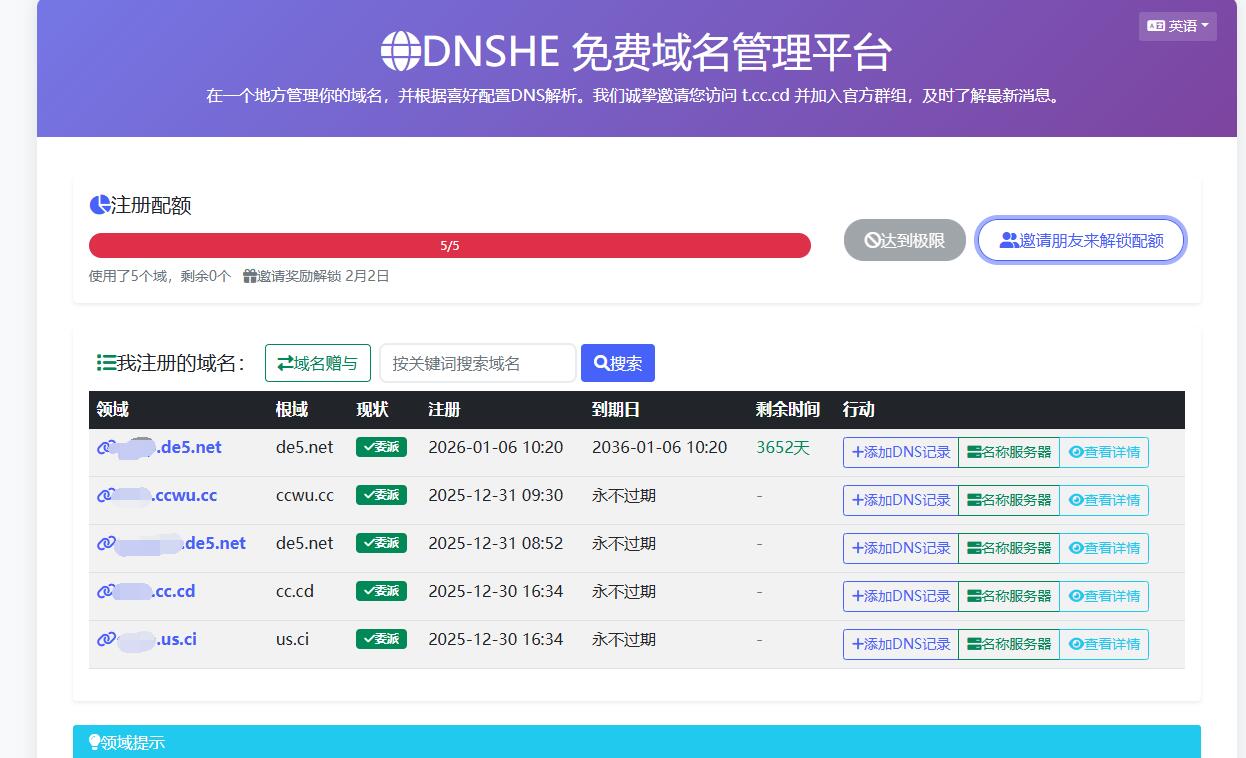1246x758 pixels.
Task: Click the lightbulb icon on the 领域提示 bar
Action: 93,742
